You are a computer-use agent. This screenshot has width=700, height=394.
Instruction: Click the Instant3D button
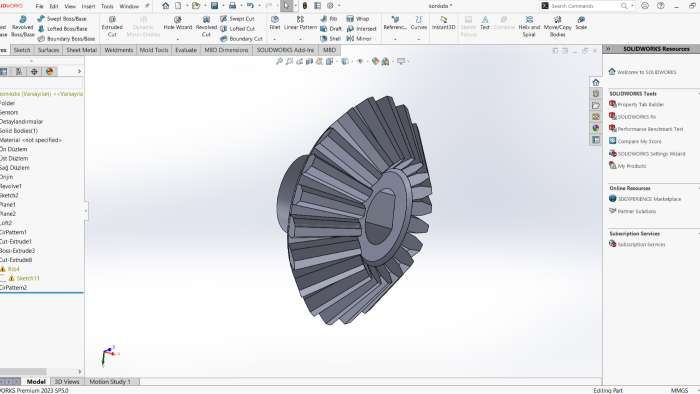coord(443,23)
